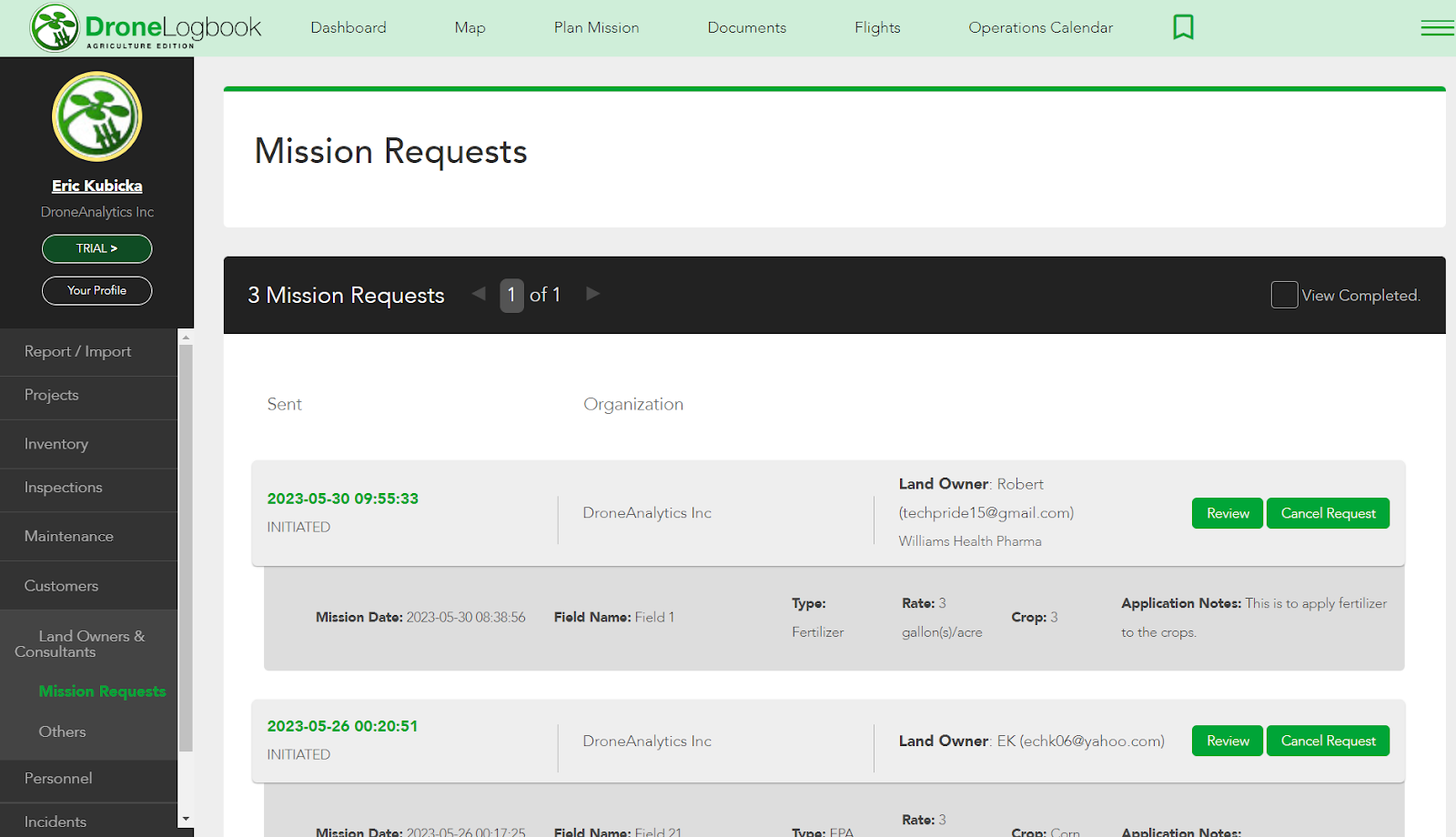Image resolution: width=1456 pixels, height=837 pixels.
Task: Expand Incidents sidebar section
Action: click(x=89, y=822)
